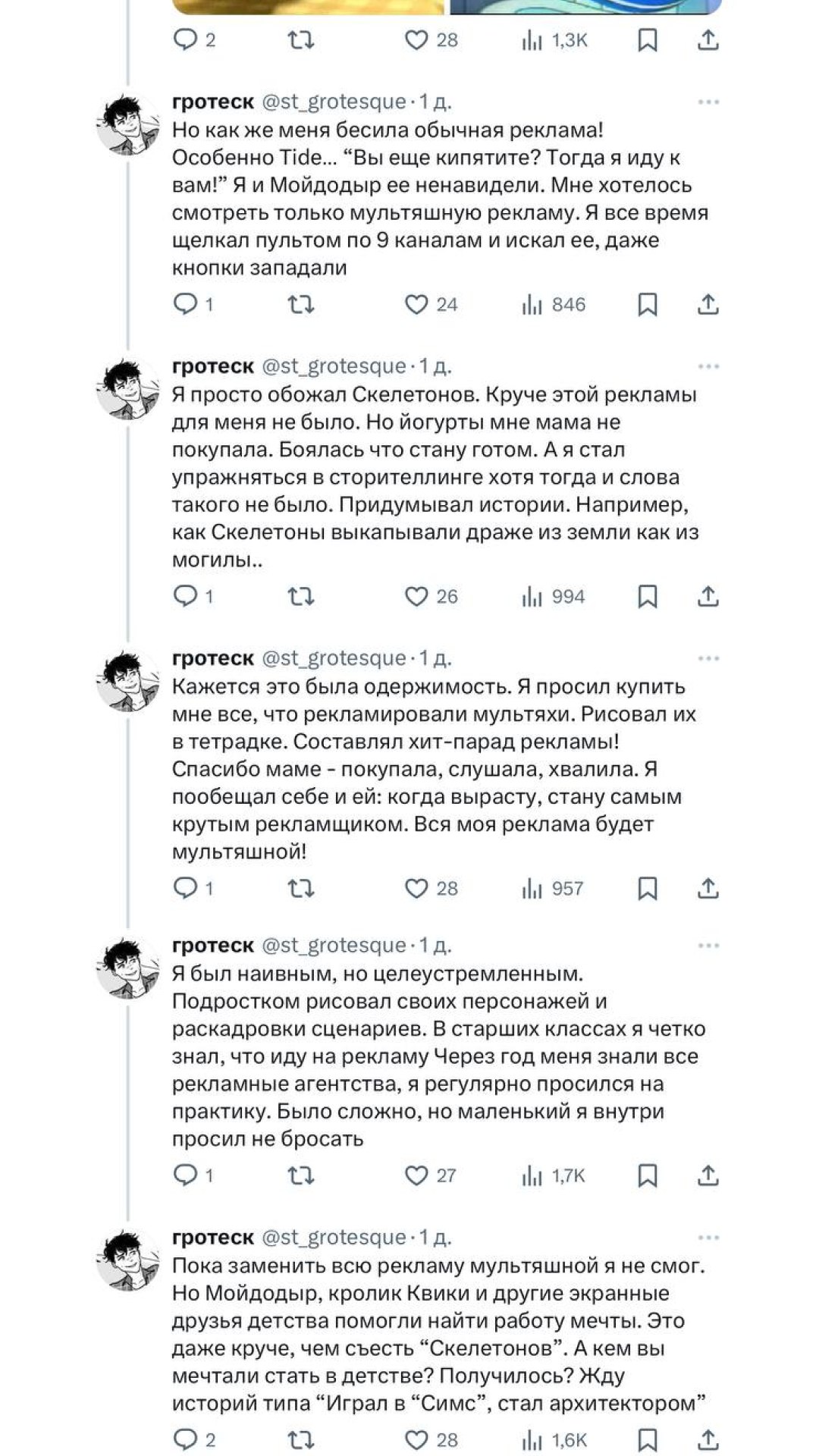
Task: Retweet the Скелетоны tweet with 26 likes
Action: (x=300, y=595)
